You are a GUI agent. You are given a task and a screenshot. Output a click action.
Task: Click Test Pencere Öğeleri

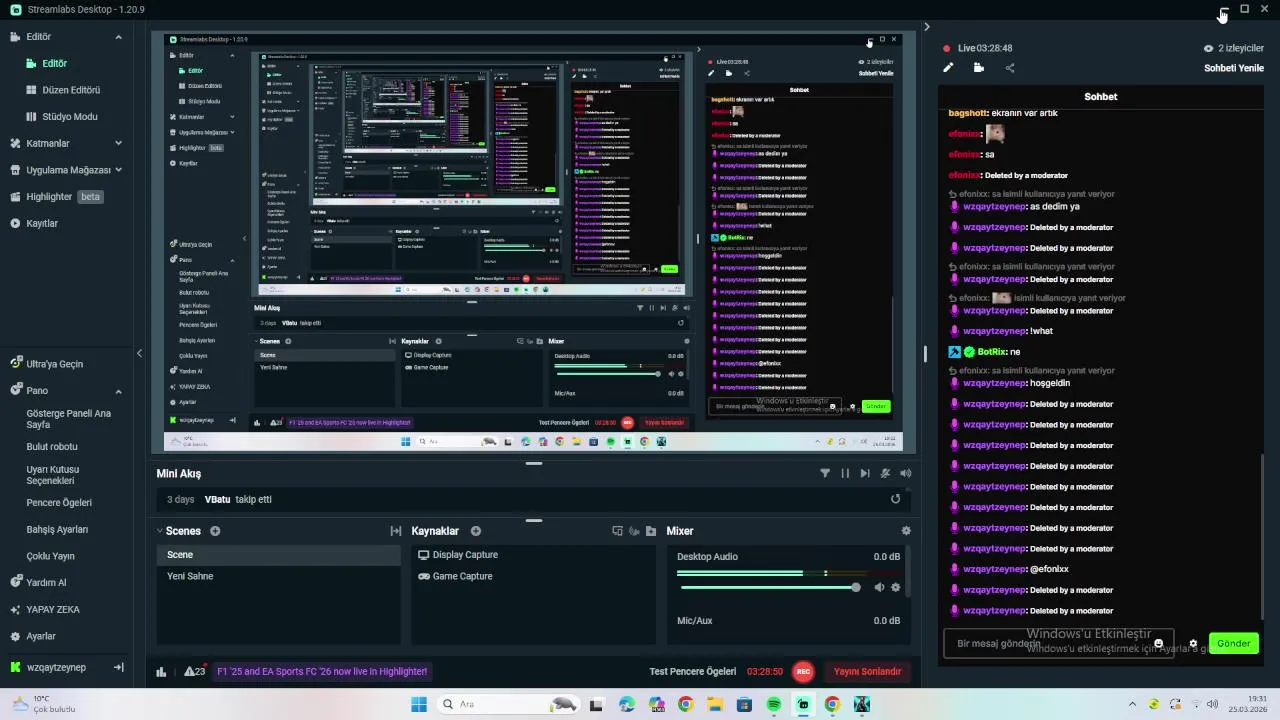[692, 672]
